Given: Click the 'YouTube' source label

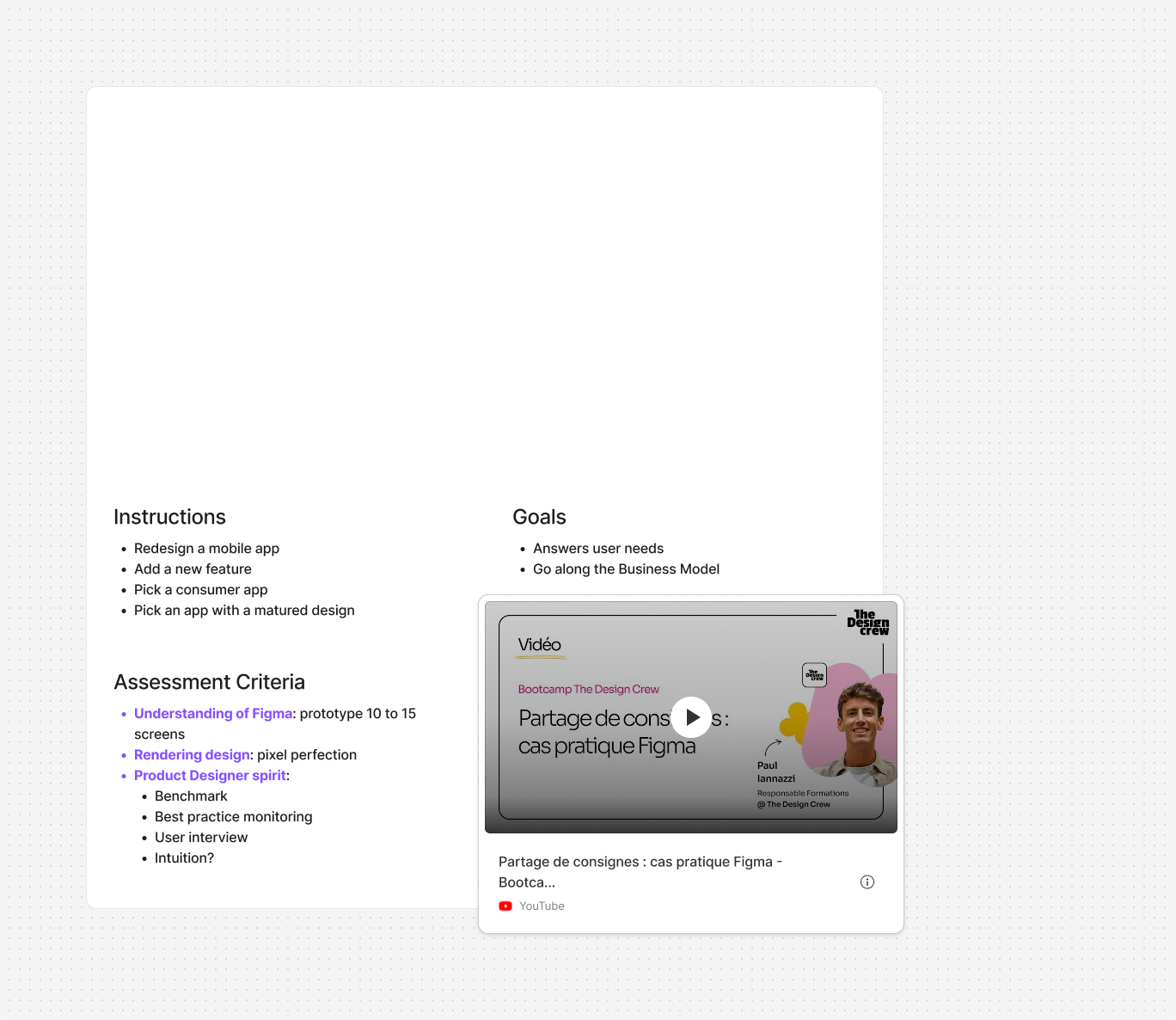Looking at the screenshot, I should coord(542,906).
